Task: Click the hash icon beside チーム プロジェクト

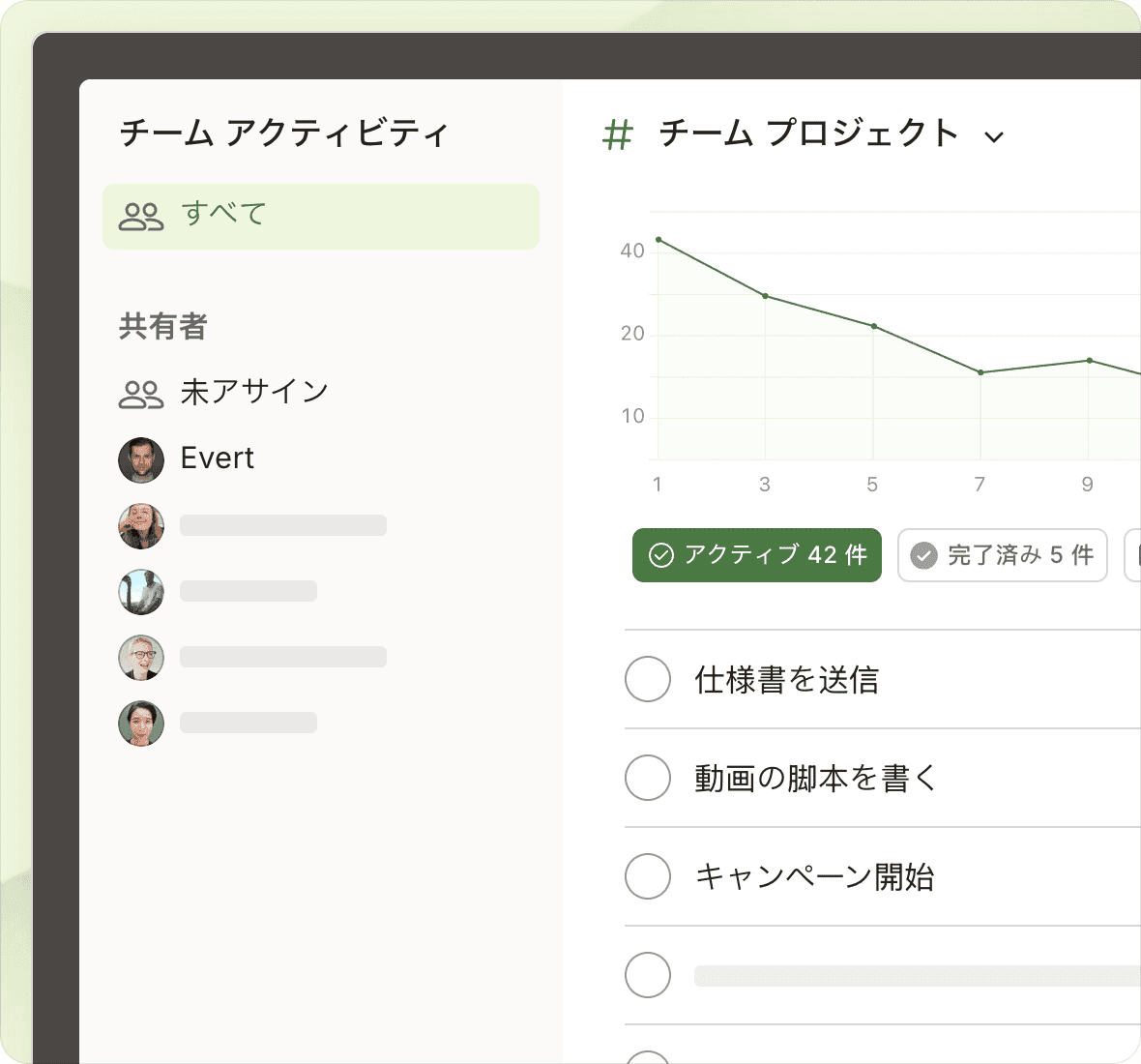Action: [617, 135]
